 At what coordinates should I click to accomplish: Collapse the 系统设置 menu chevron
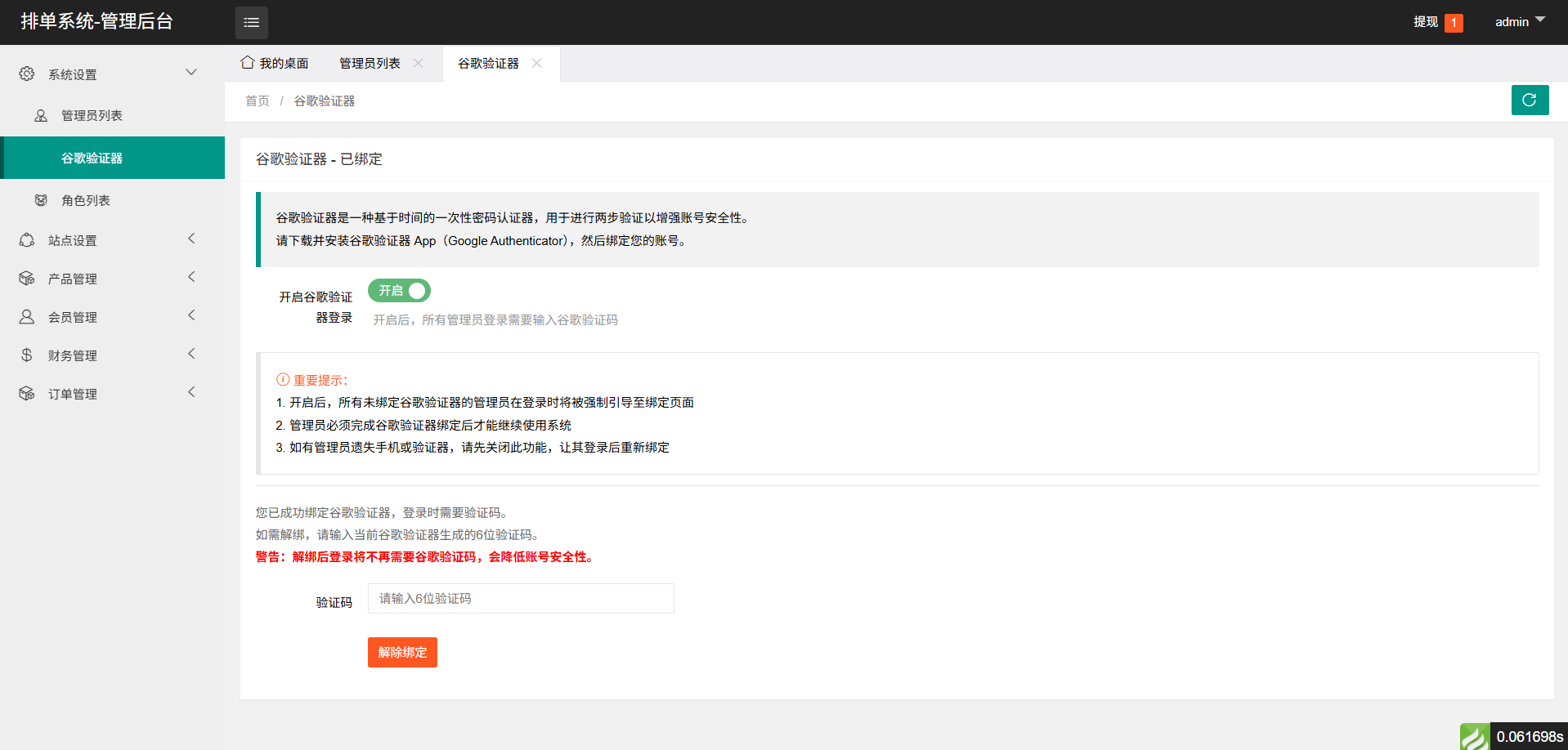click(x=191, y=73)
